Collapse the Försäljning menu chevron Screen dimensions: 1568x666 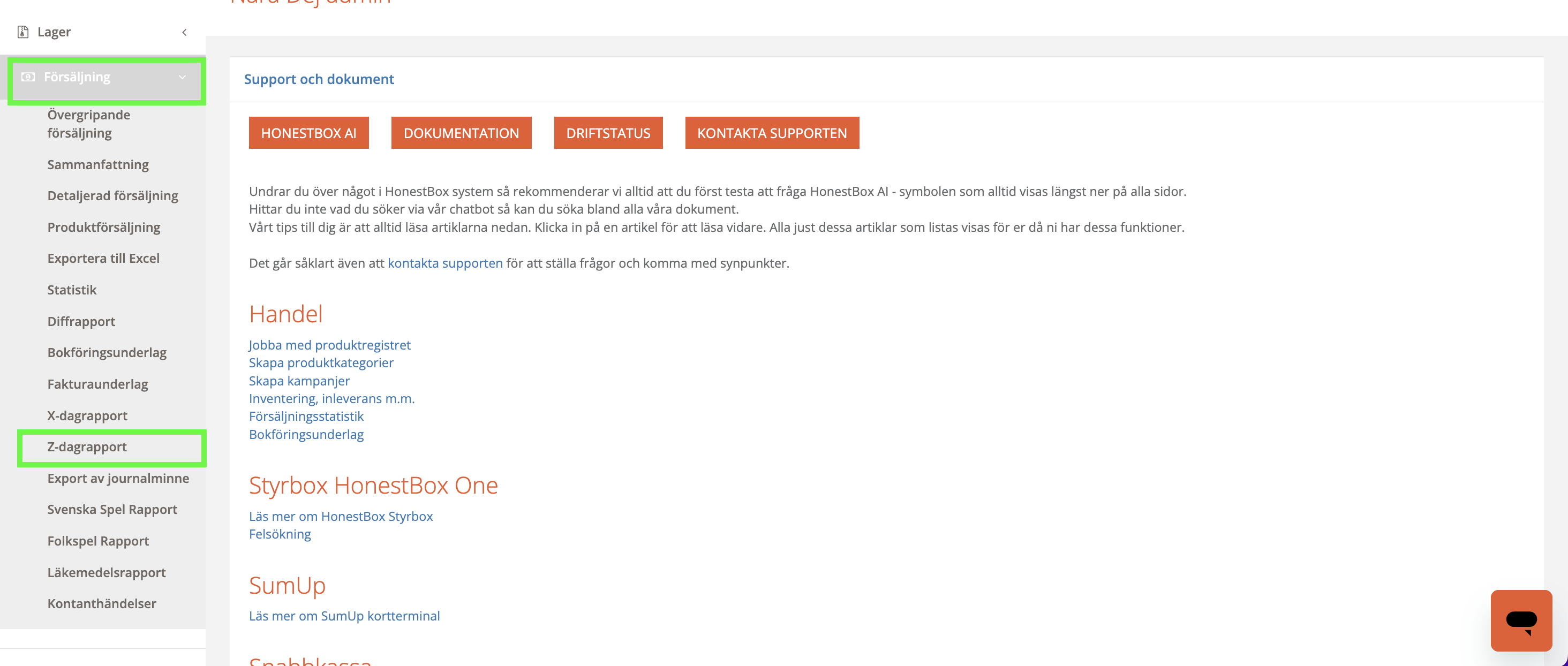click(x=182, y=77)
